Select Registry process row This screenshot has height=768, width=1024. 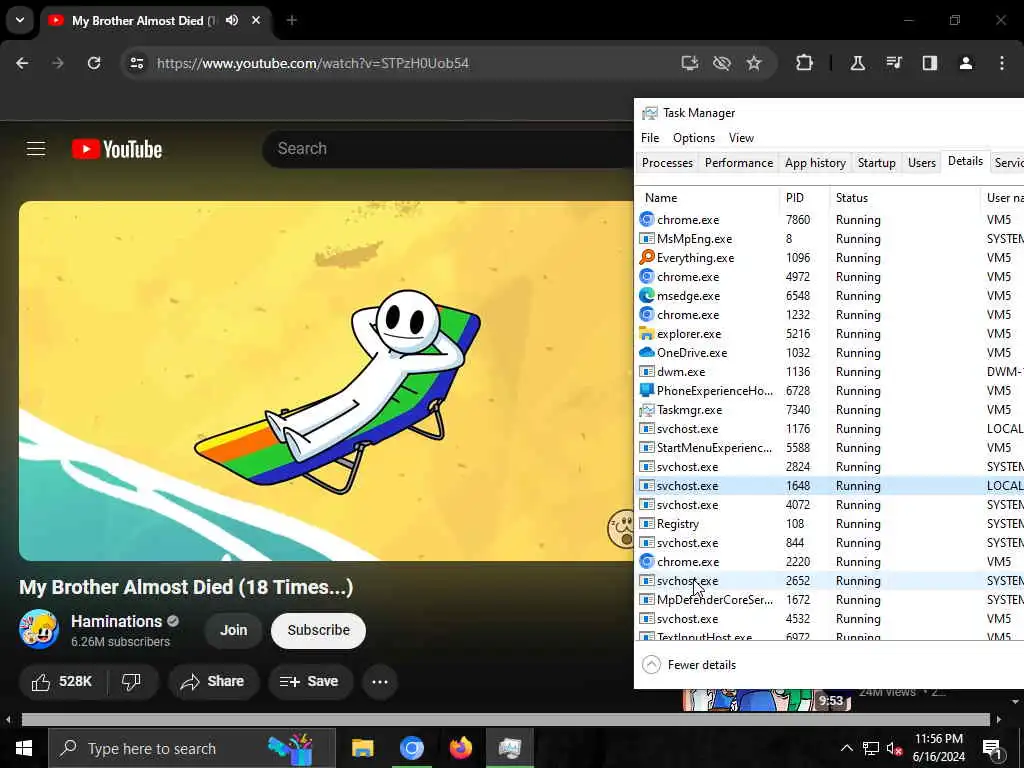pyautogui.click(x=829, y=524)
